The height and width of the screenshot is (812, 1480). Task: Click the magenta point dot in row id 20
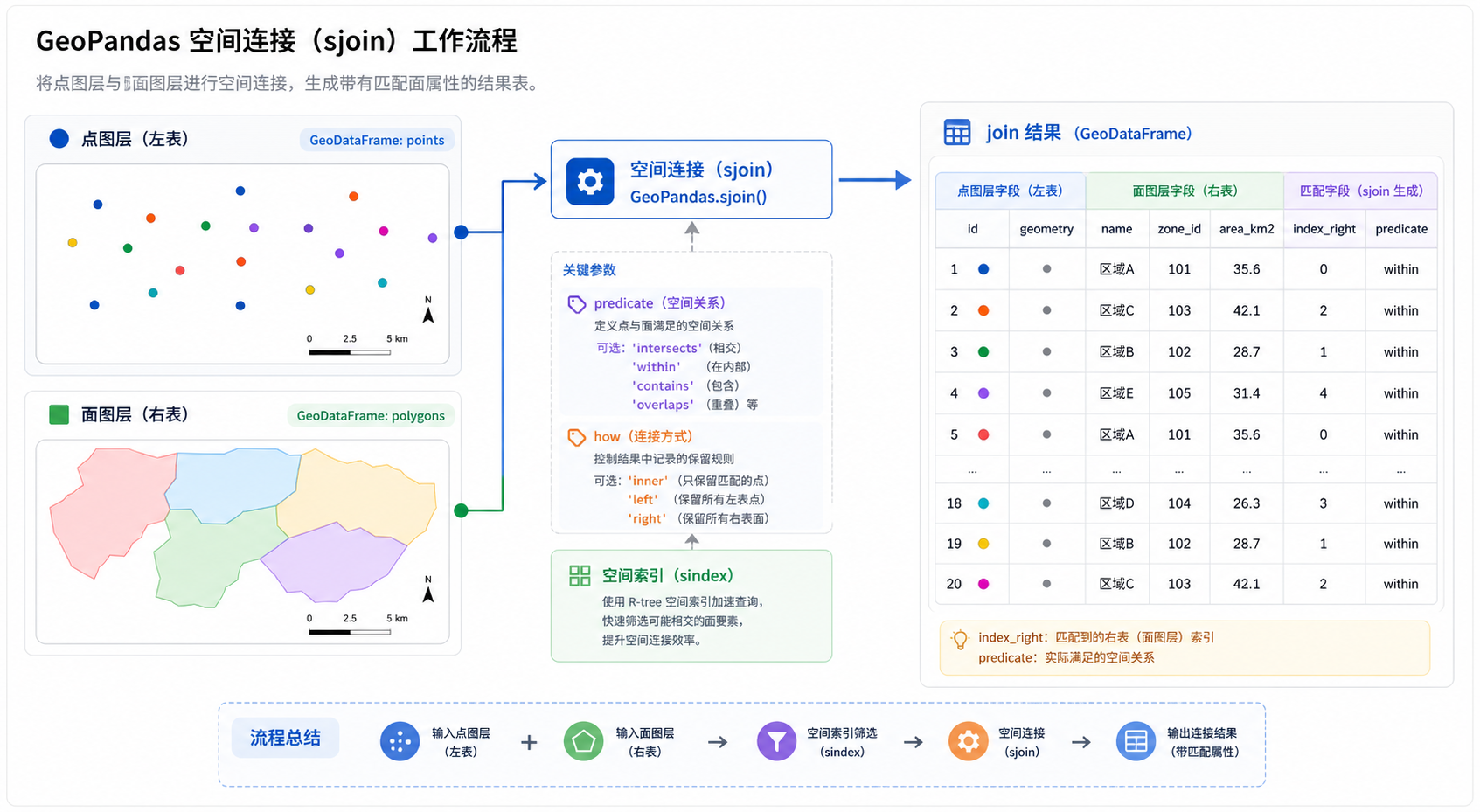tap(983, 584)
